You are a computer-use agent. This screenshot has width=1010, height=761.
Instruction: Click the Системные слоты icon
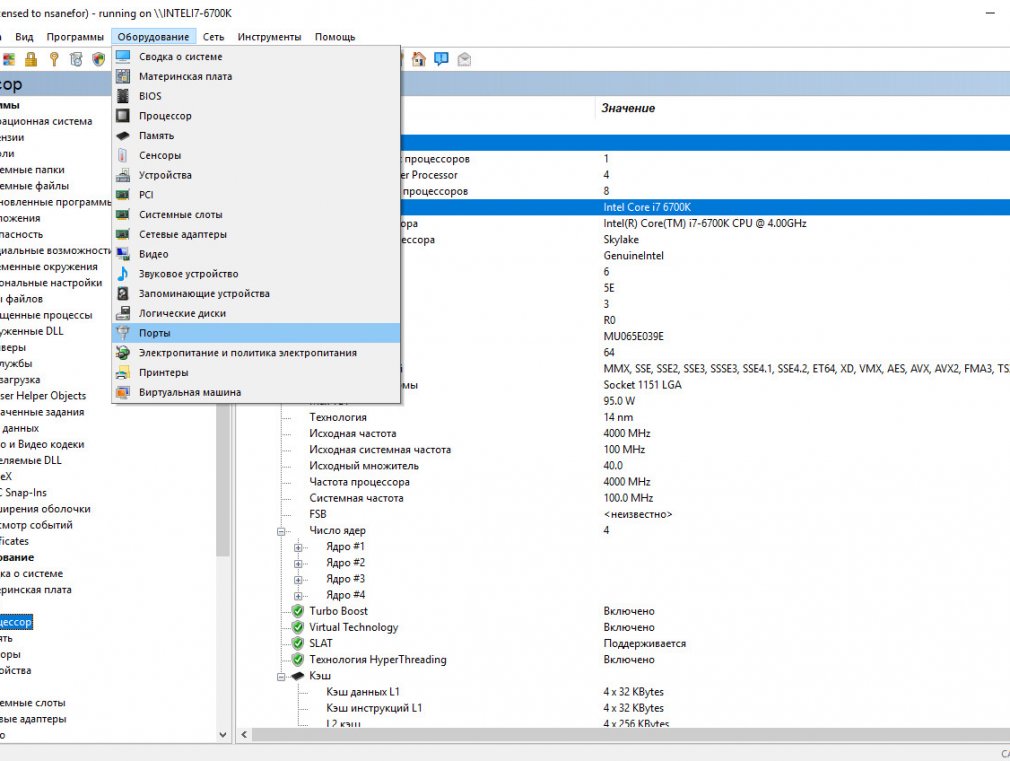123,215
